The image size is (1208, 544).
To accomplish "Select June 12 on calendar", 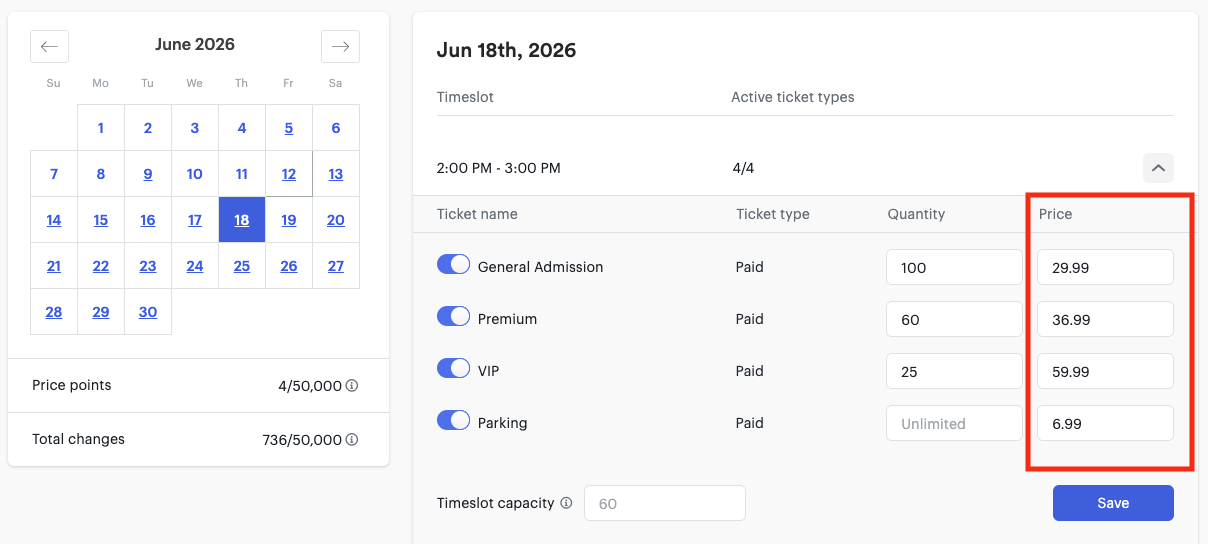I will pos(289,174).
